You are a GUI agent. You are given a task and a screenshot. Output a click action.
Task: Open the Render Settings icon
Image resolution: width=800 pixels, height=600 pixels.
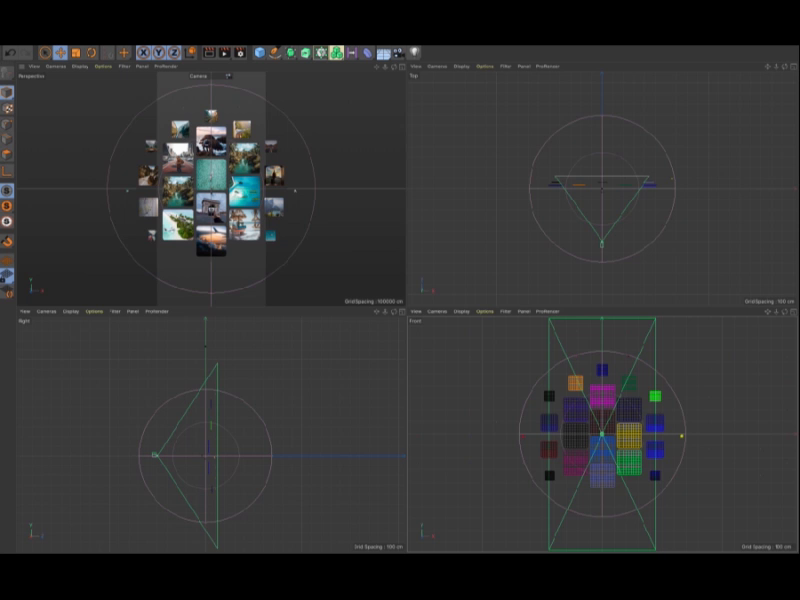(240, 52)
